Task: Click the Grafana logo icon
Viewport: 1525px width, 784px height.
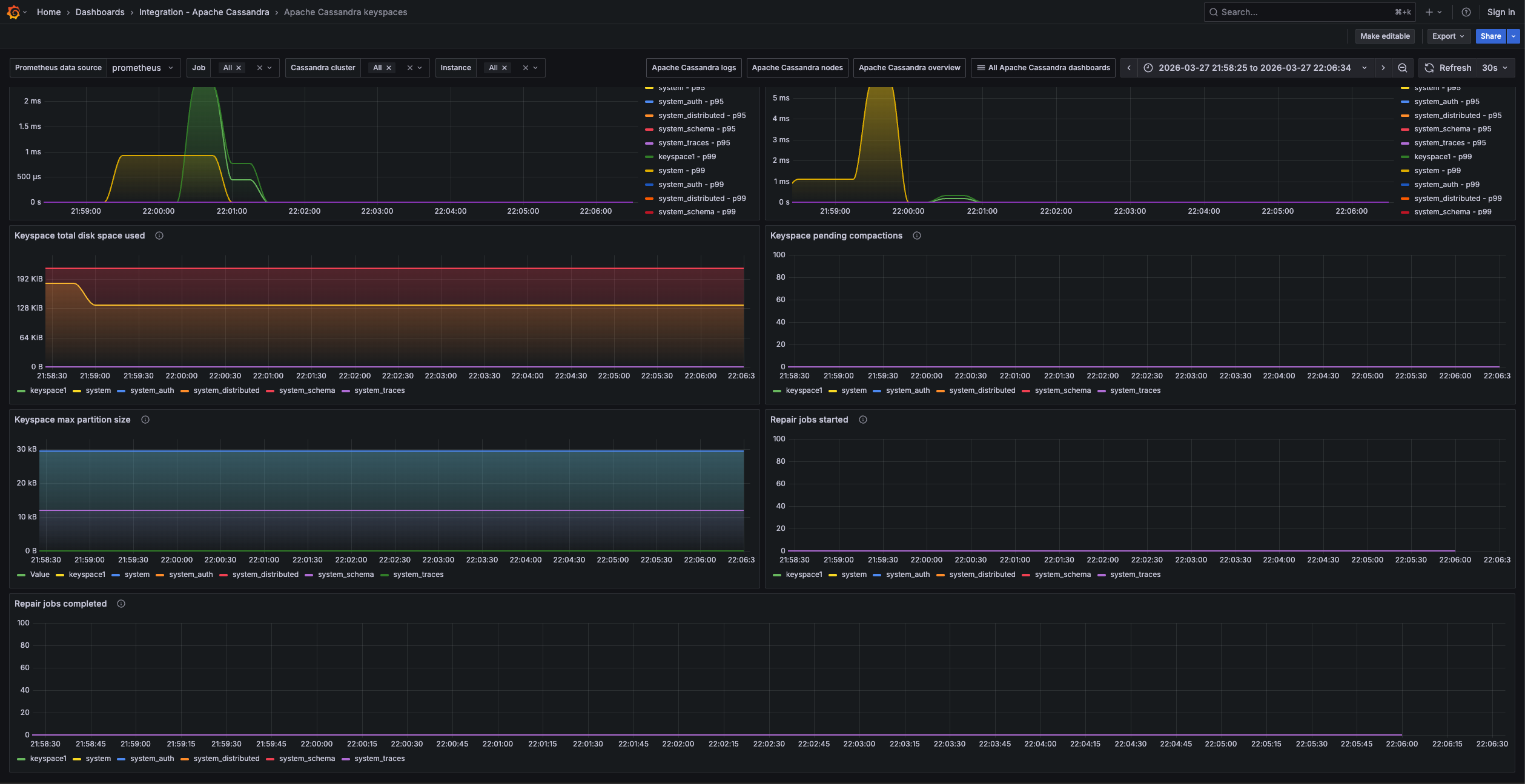Action: click(13, 12)
